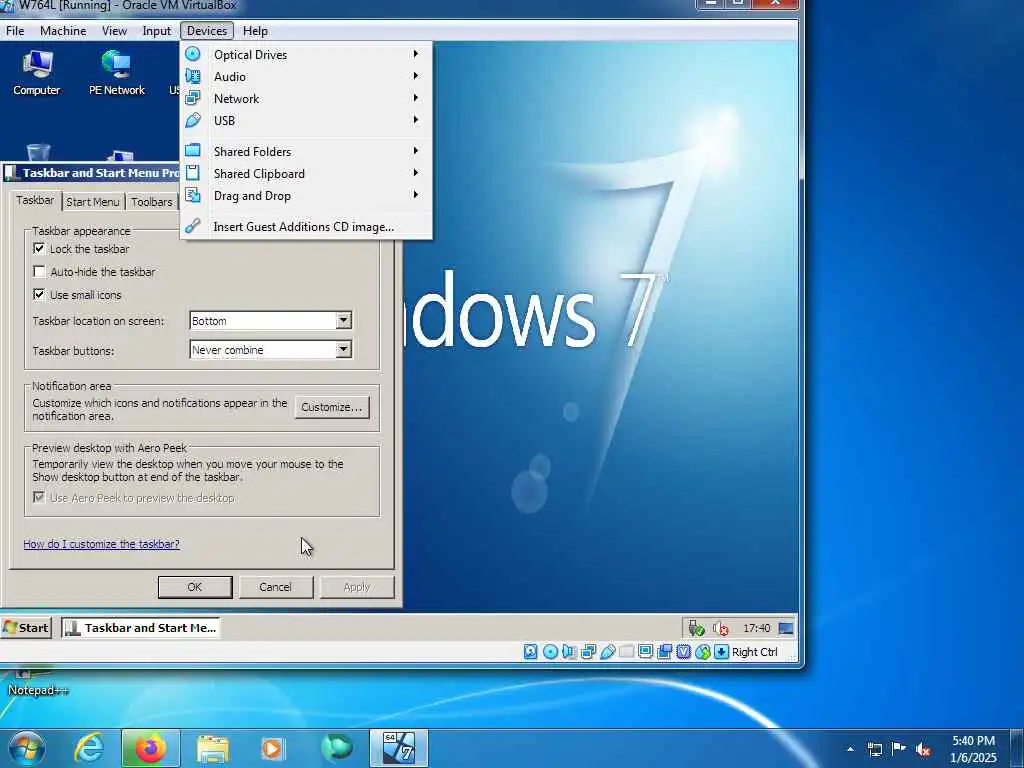This screenshot has height=768, width=1024.
Task: Open the View menu
Action: click(x=114, y=31)
